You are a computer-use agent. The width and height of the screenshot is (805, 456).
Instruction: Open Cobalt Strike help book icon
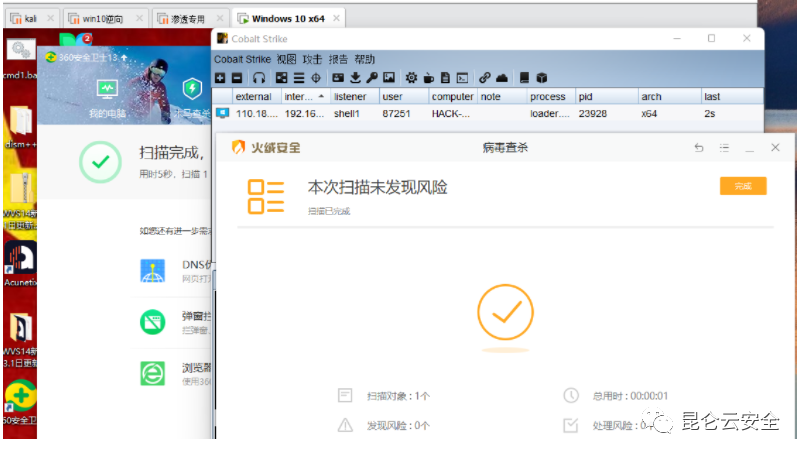pyautogui.click(x=524, y=78)
